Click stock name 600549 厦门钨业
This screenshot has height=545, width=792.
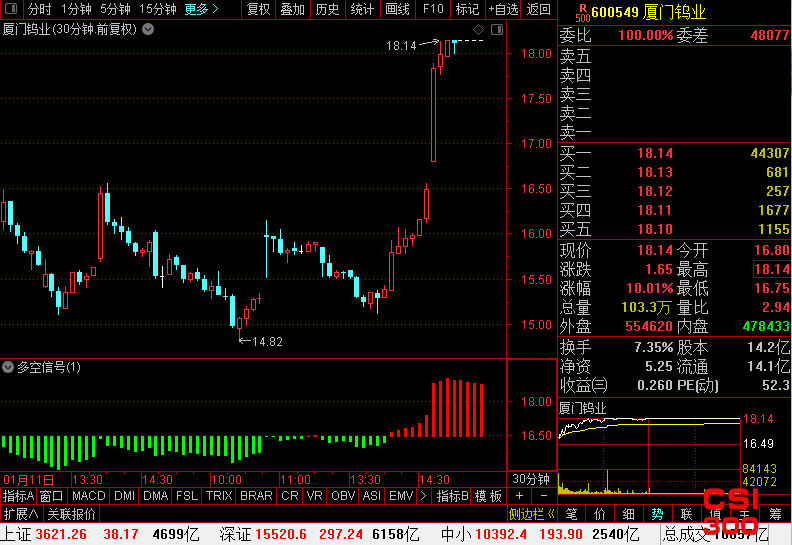pos(649,12)
